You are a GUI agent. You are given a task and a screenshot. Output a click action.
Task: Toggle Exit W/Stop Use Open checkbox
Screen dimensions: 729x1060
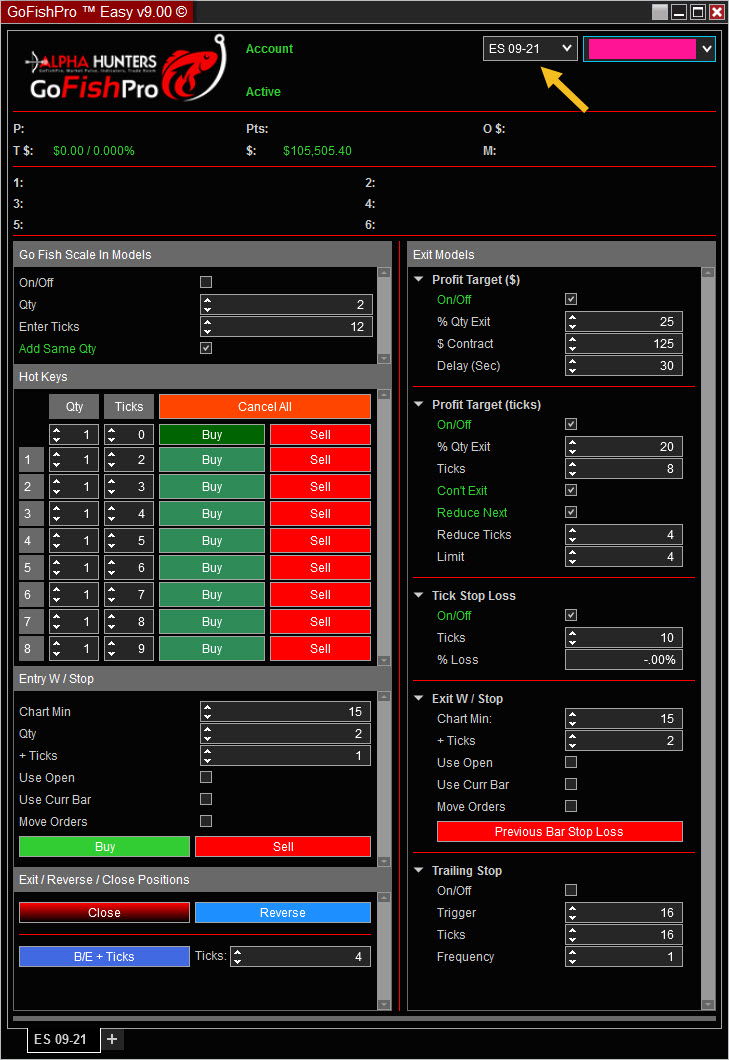571,762
